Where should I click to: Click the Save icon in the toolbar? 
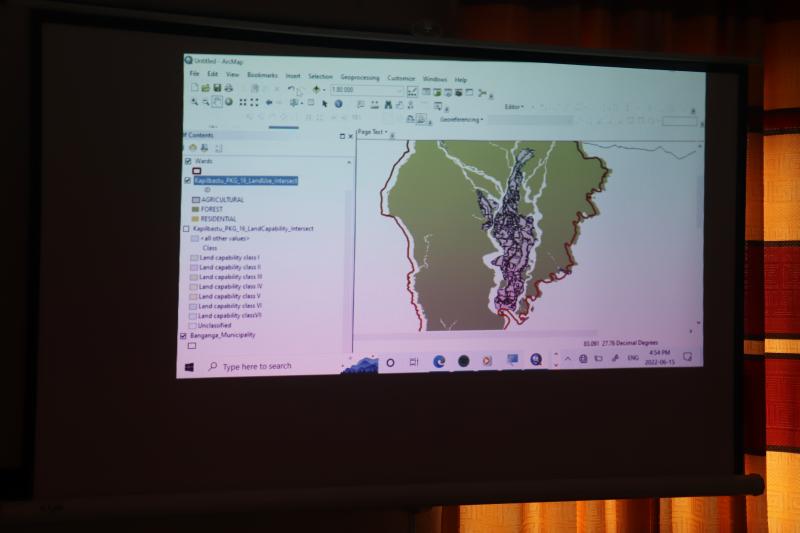pyautogui.click(x=217, y=89)
